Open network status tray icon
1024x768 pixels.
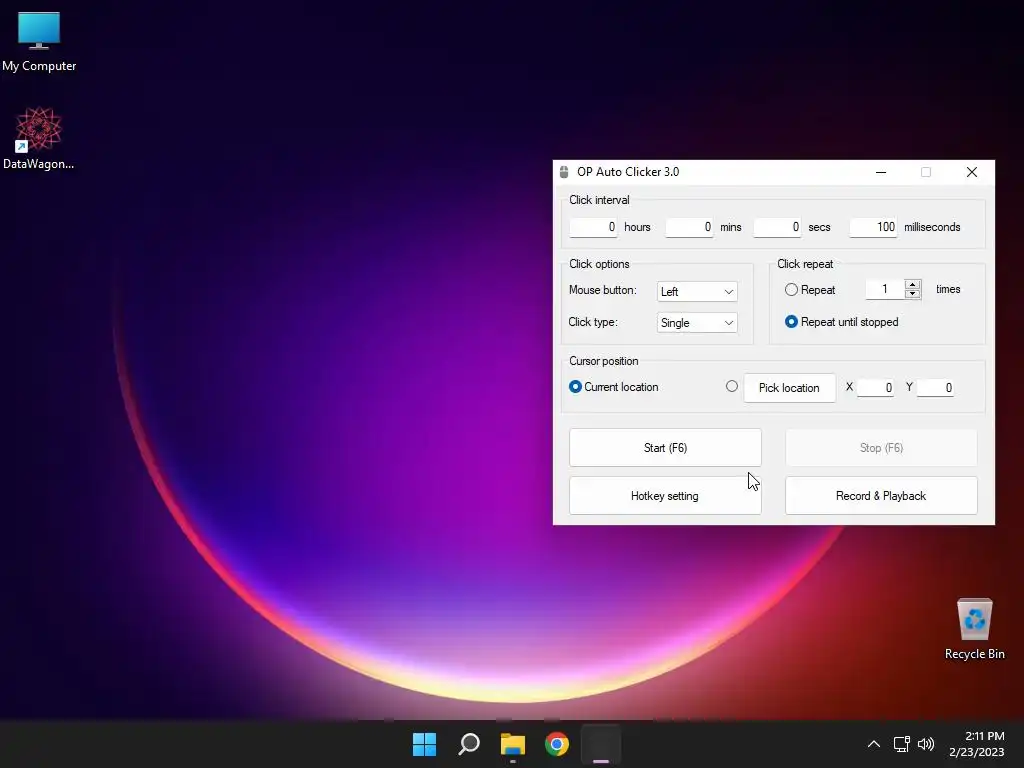[902, 744]
